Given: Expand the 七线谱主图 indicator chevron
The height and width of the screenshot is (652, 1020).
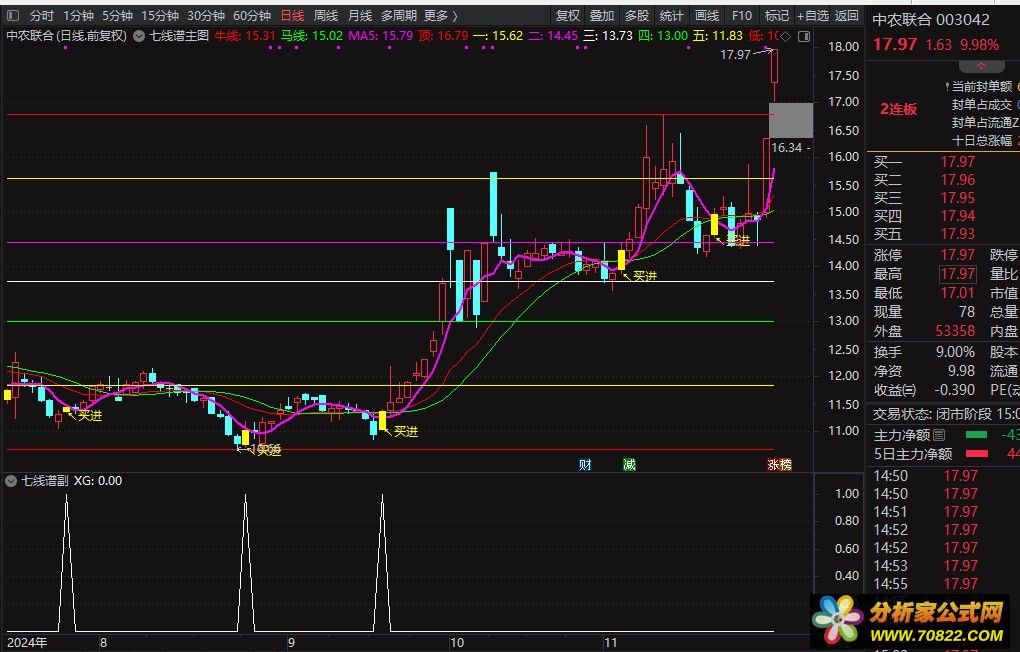Looking at the screenshot, I should click(x=139, y=36).
